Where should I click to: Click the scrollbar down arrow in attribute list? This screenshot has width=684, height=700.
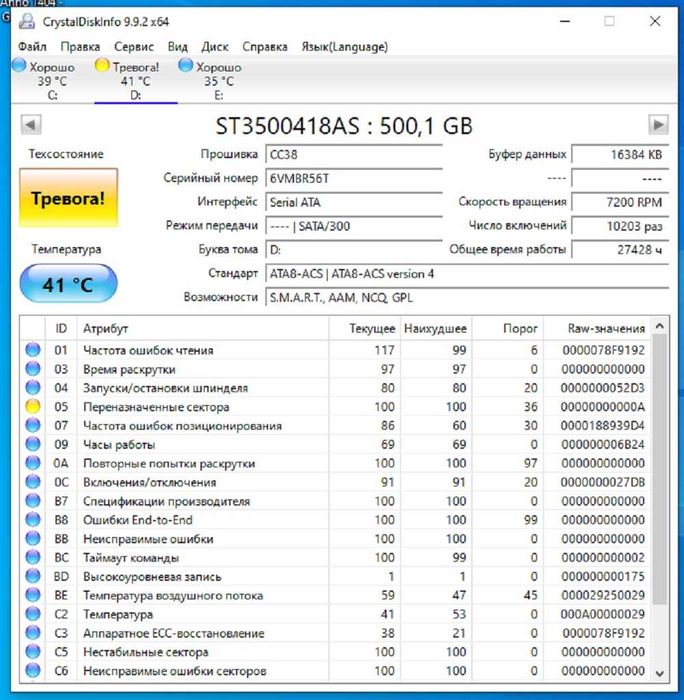[x=659, y=673]
